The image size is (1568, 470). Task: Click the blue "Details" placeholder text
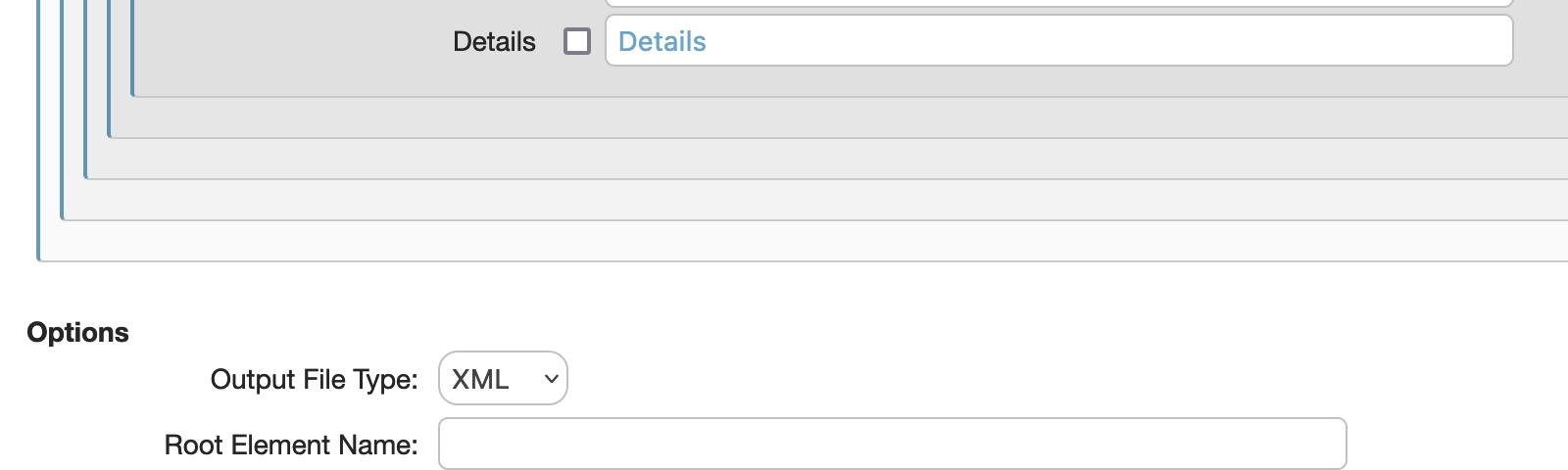click(x=662, y=41)
